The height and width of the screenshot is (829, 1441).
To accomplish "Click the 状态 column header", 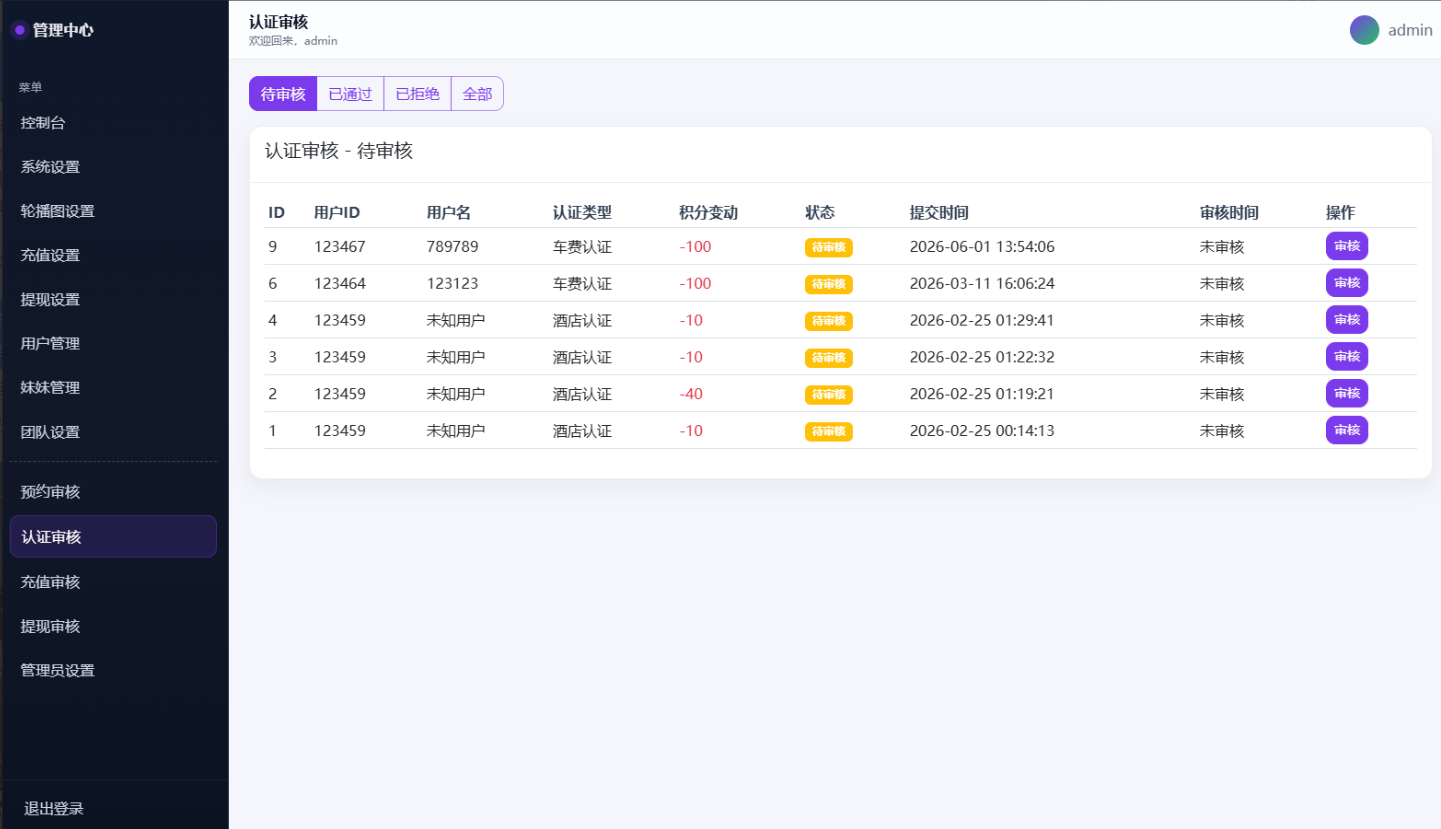I will click(820, 213).
